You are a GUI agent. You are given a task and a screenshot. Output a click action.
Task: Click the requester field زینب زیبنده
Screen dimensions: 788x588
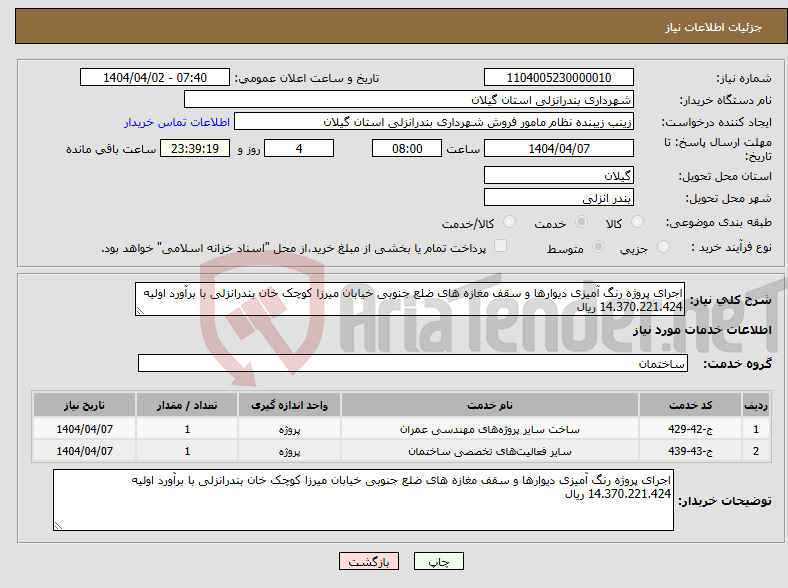pos(434,122)
